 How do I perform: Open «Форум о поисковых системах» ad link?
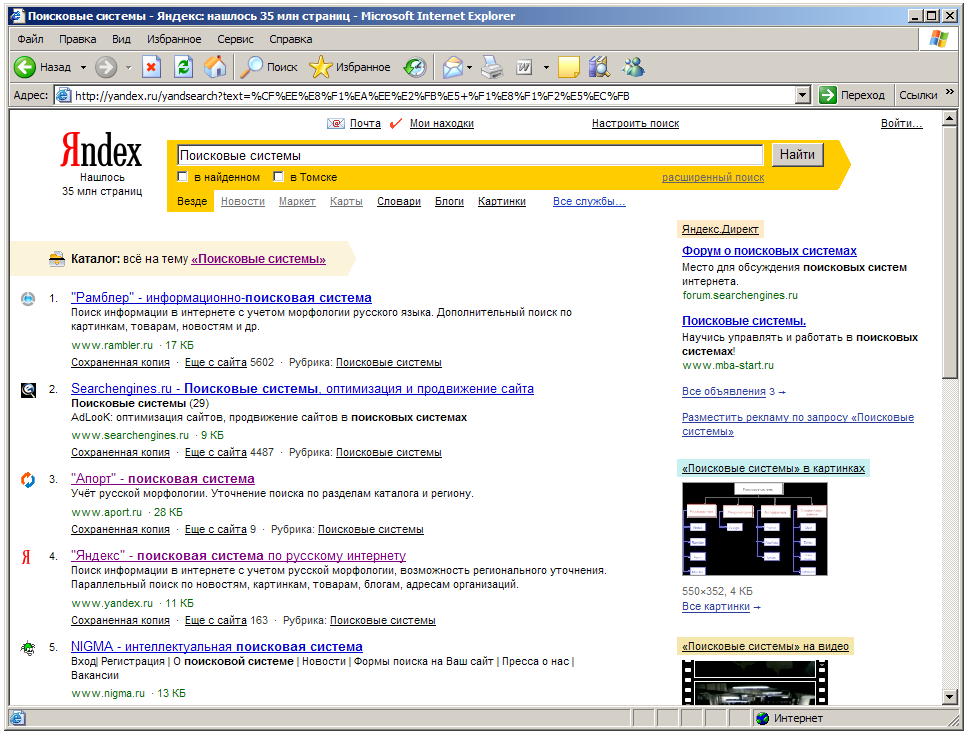(769, 251)
